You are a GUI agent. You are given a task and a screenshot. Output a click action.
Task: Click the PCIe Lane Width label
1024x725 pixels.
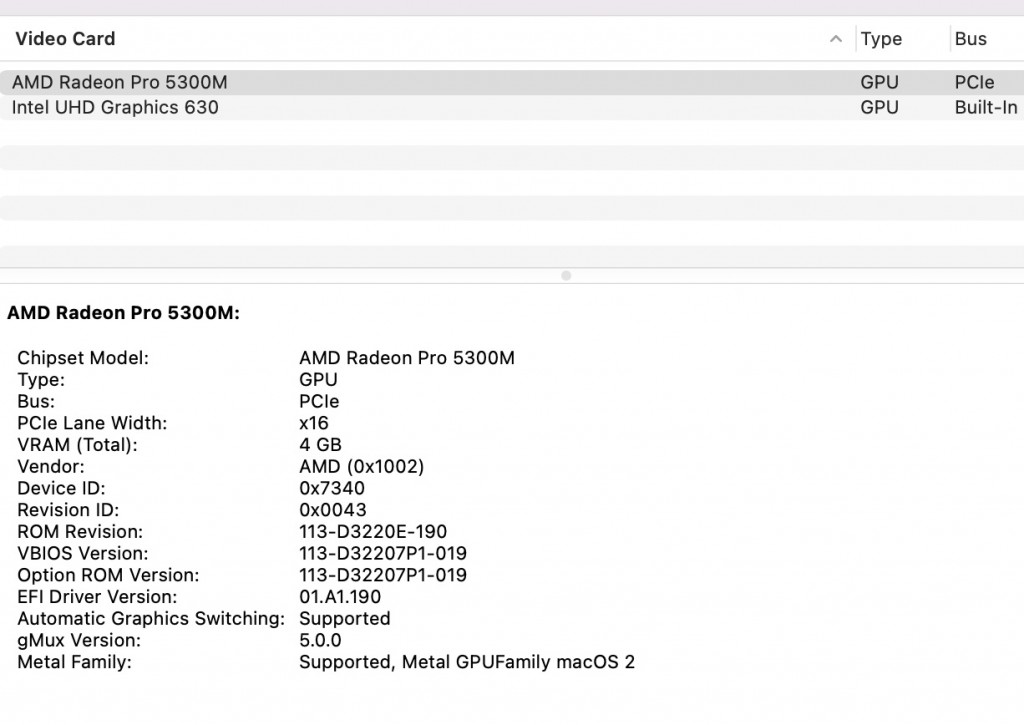pyautogui.click(x=92, y=423)
